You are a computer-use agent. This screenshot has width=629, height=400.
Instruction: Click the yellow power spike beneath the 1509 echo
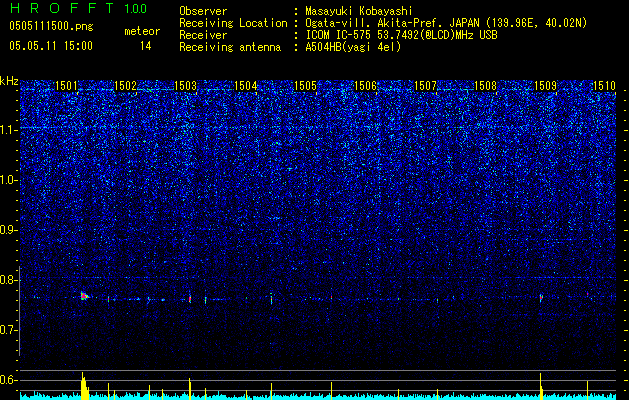click(x=540, y=385)
